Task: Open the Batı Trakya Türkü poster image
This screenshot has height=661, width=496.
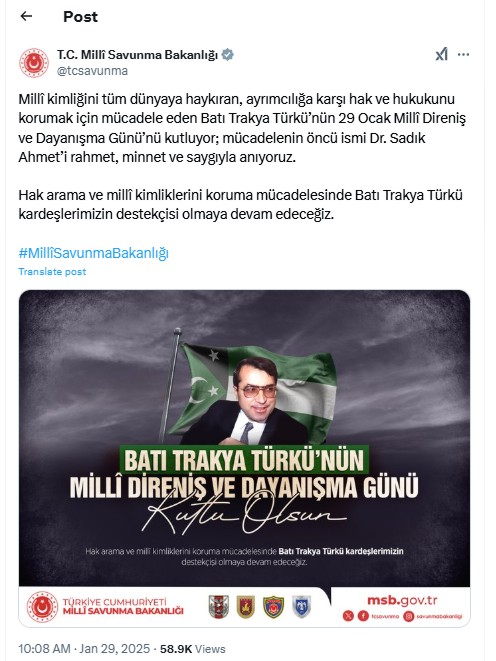Action: click(244, 458)
